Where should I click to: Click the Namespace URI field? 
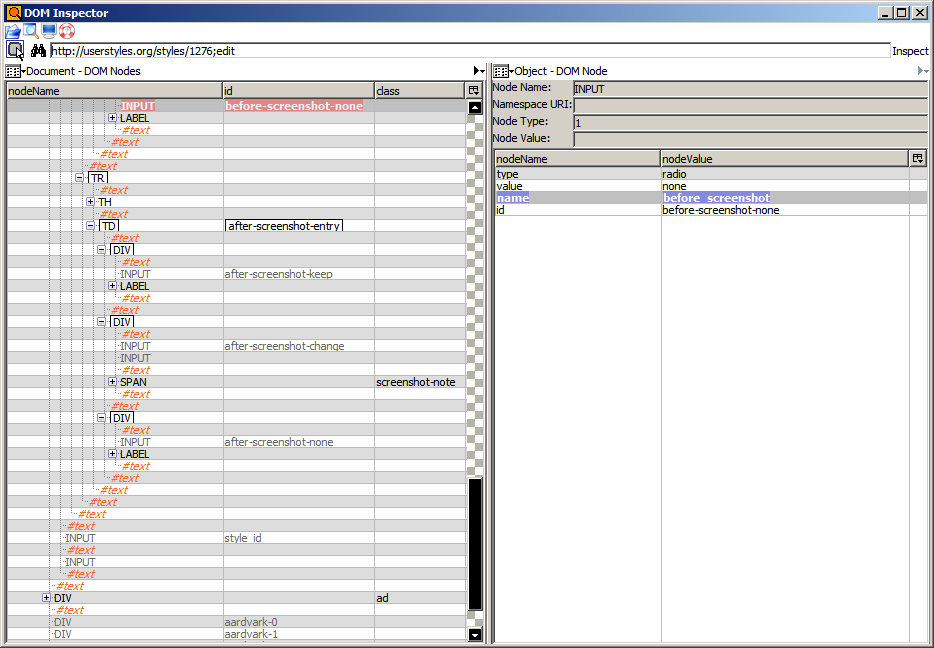click(x=750, y=105)
